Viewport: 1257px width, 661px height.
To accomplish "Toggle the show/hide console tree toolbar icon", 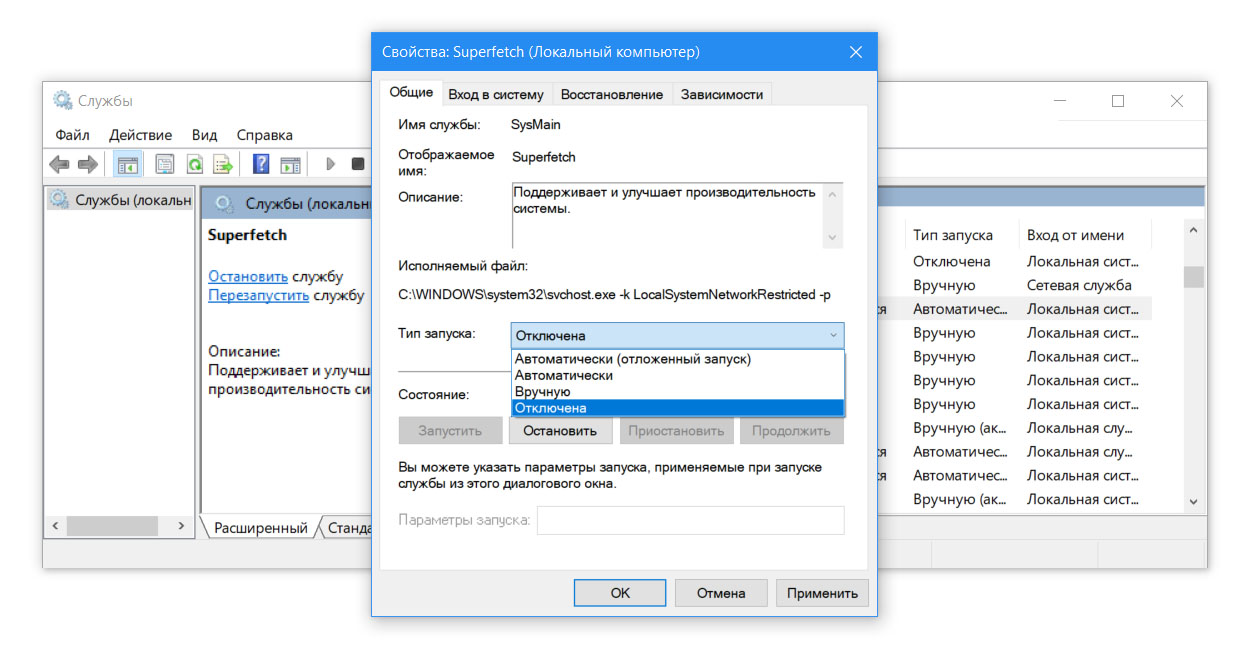I will tap(127, 164).
